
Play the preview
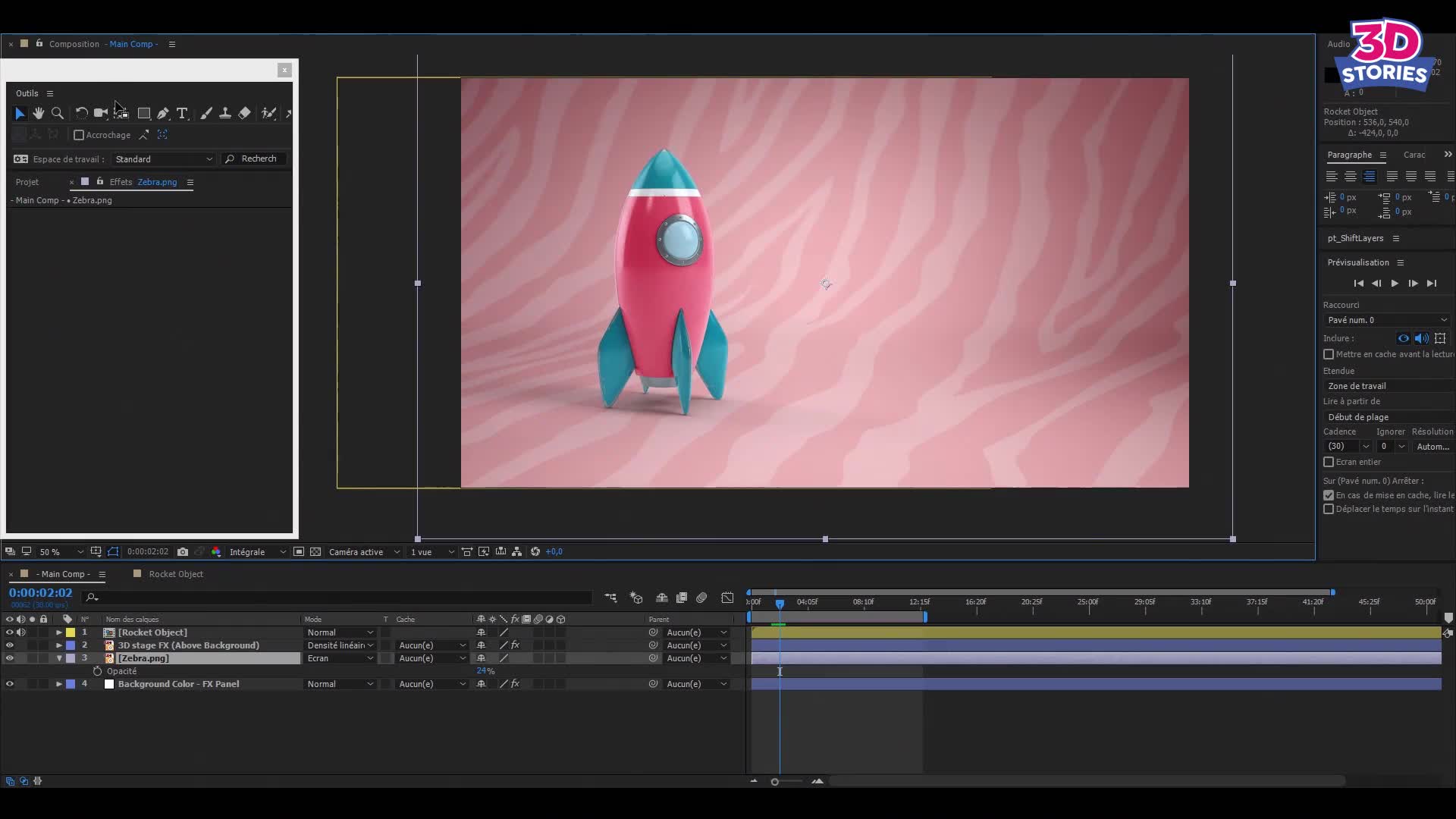(x=1395, y=283)
